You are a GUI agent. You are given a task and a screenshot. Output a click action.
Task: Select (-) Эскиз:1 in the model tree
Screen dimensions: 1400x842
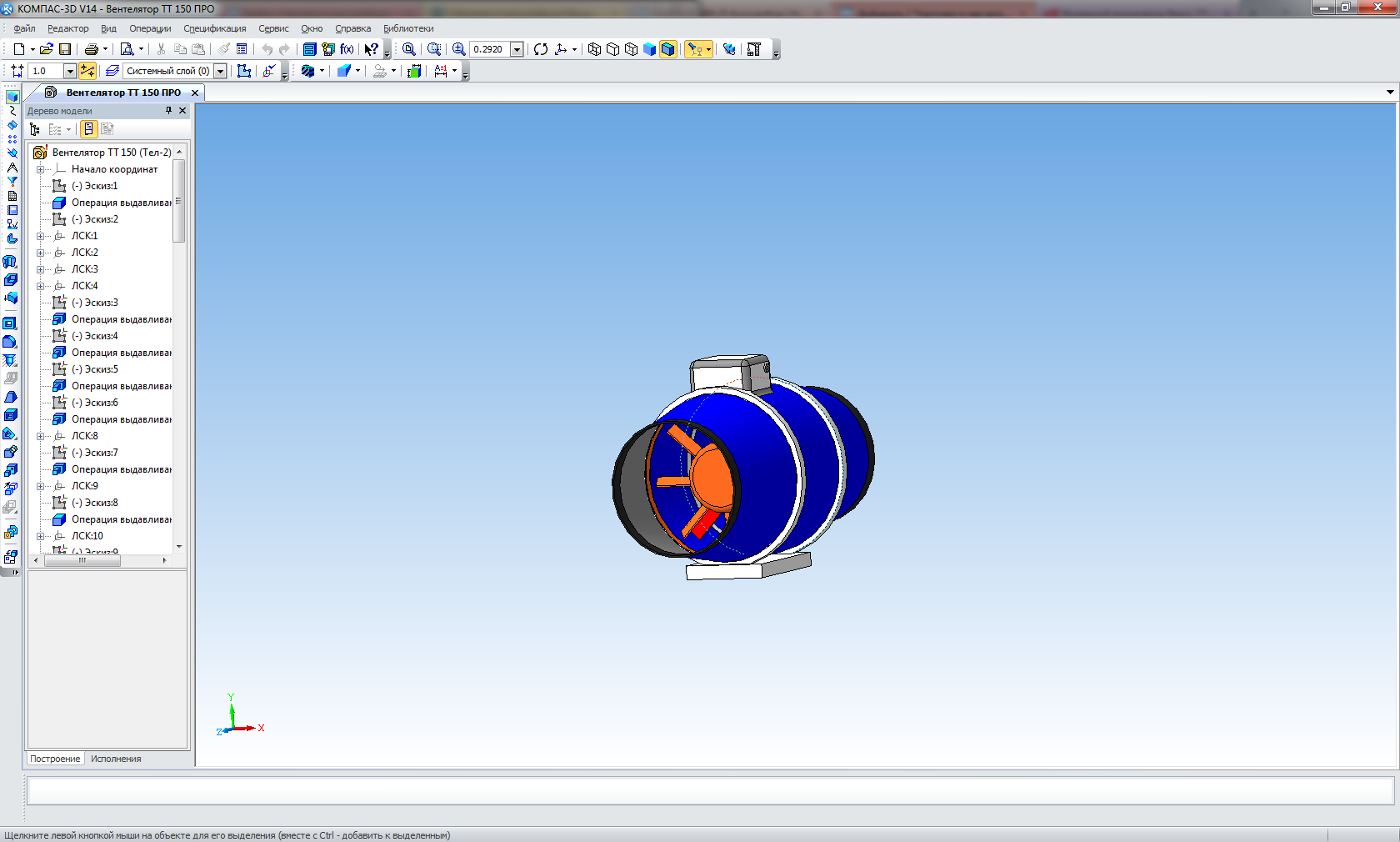pos(94,186)
